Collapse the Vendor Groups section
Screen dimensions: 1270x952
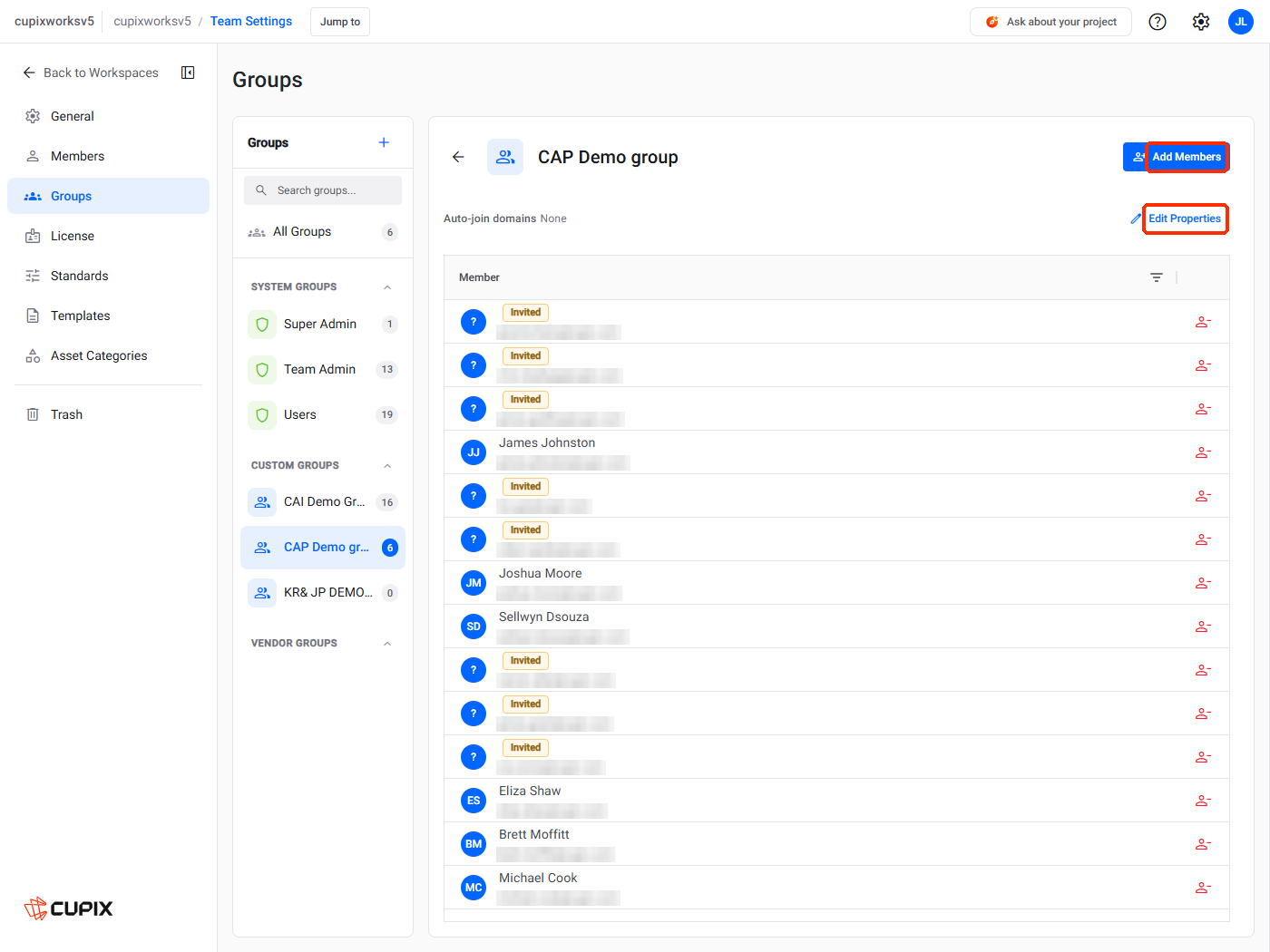[x=387, y=644]
